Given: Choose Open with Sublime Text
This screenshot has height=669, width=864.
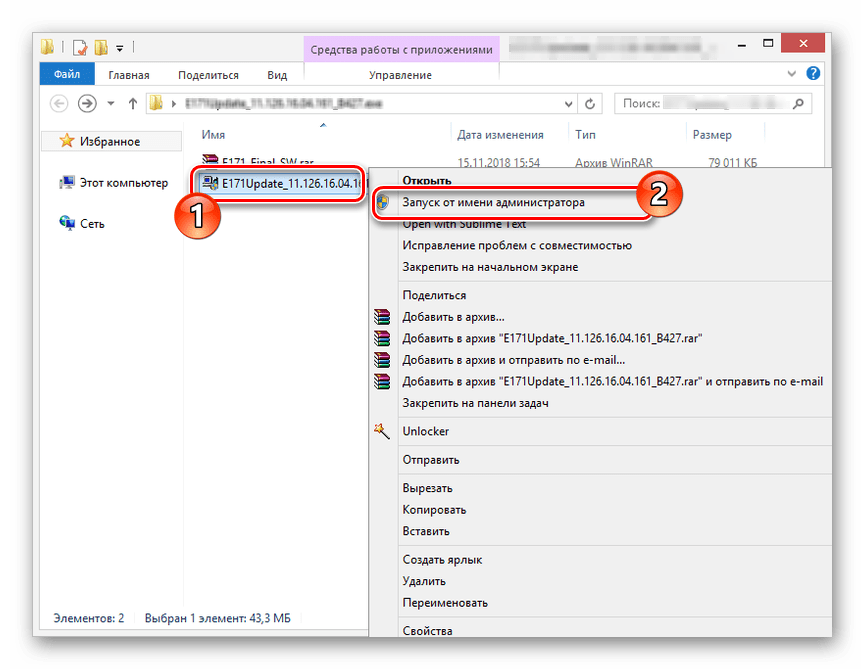Looking at the screenshot, I should [x=464, y=224].
